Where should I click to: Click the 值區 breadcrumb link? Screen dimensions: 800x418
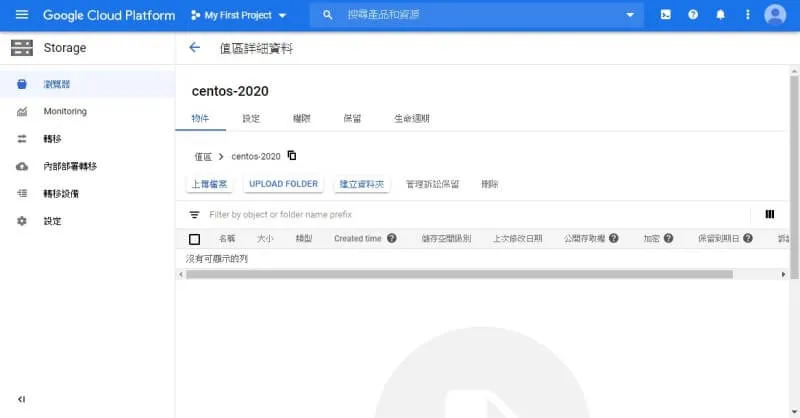pos(203,157)
